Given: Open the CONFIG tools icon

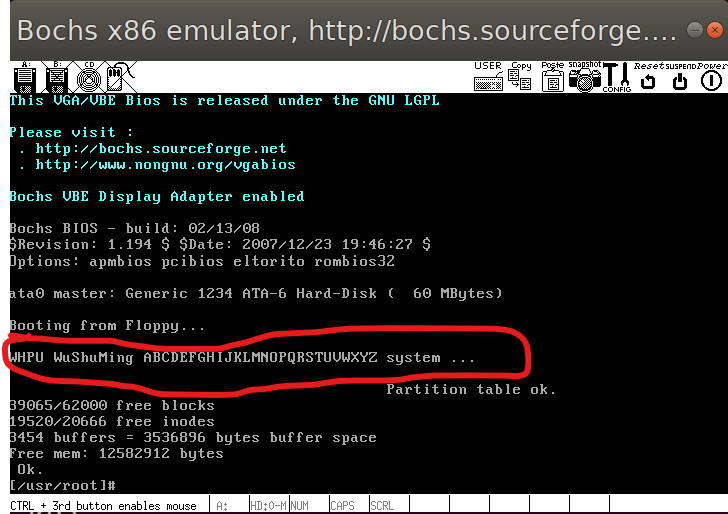Looking at the screenshot, I should 617,77.
